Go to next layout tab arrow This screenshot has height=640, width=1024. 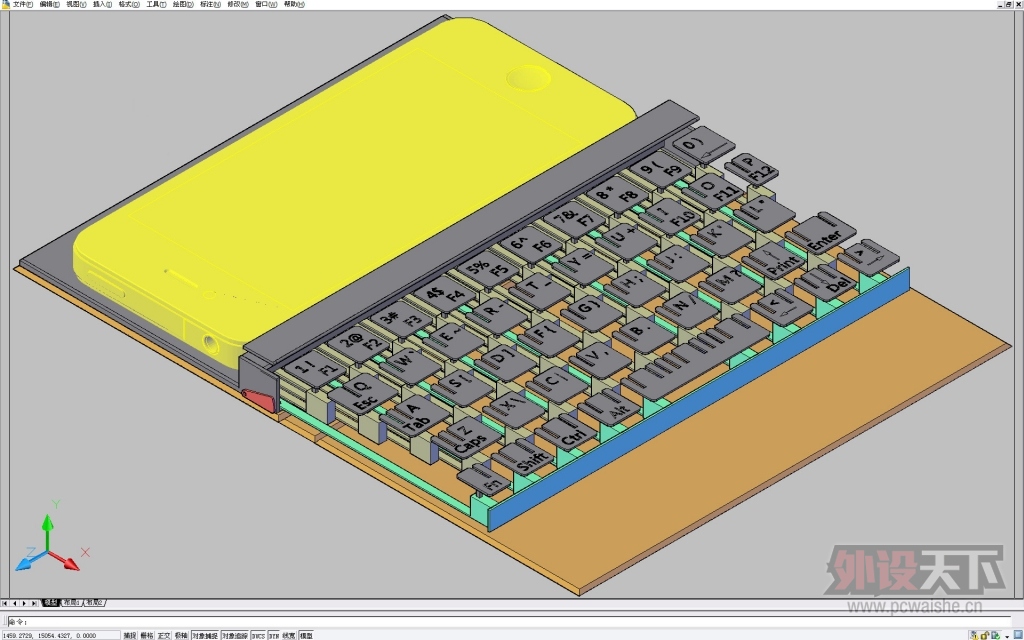tap(25, 603)
